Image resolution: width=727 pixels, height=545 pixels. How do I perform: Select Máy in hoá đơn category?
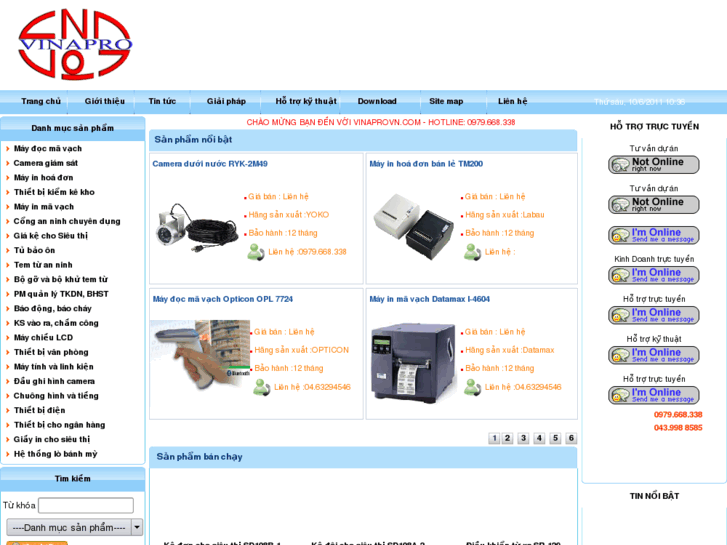pos(44,178)
